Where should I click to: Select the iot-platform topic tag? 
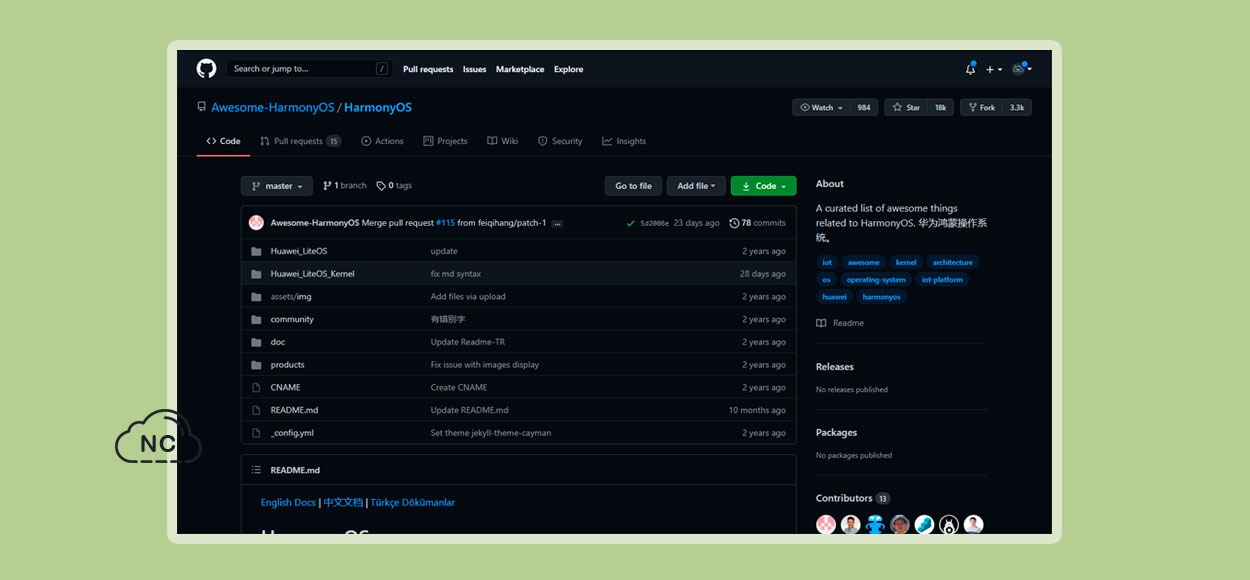pos(943,280)
